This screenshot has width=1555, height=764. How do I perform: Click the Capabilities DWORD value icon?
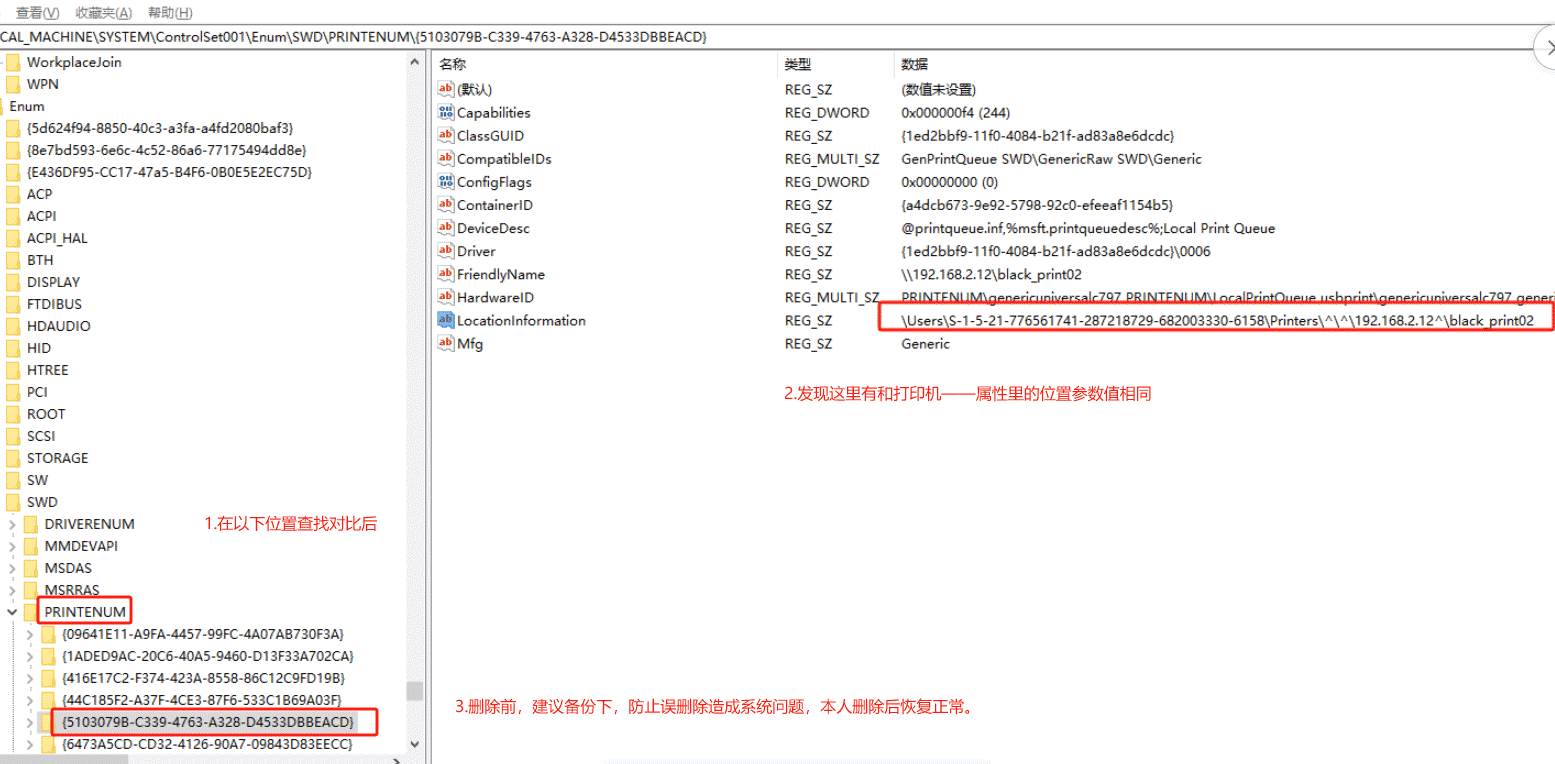click(x=446, y=113)
